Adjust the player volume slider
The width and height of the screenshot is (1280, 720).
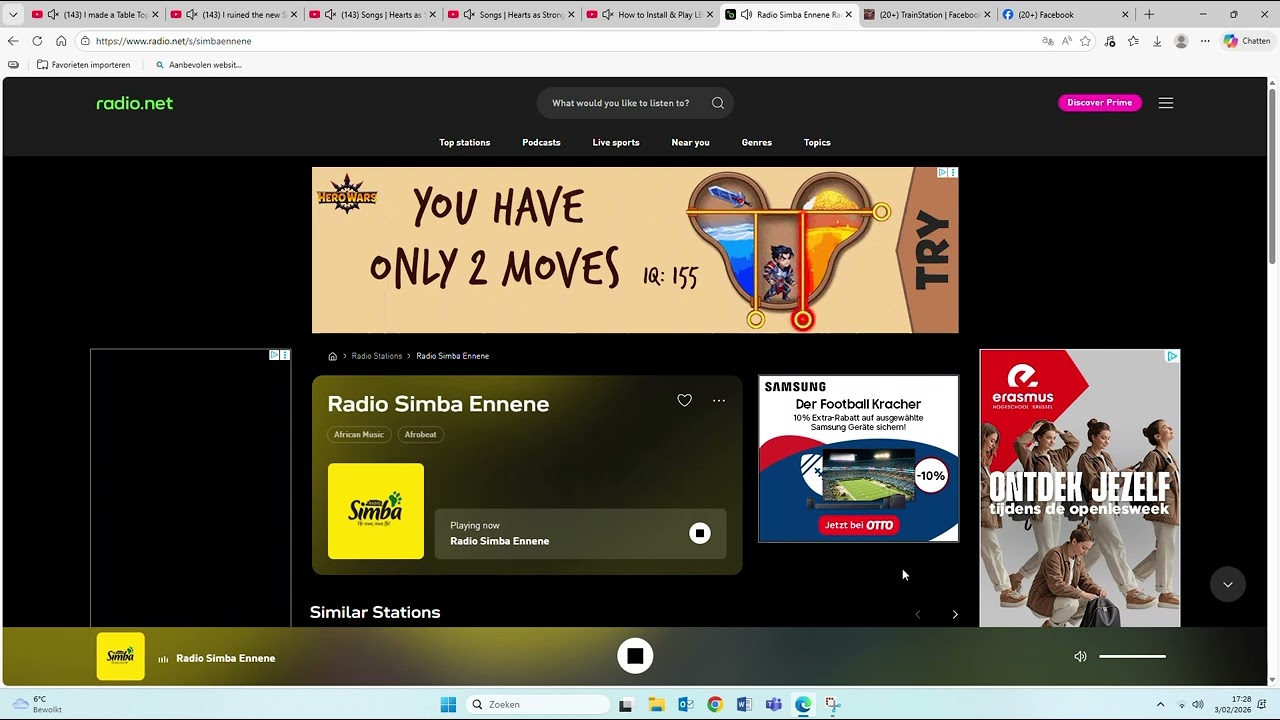click(x=1133, y=656)
